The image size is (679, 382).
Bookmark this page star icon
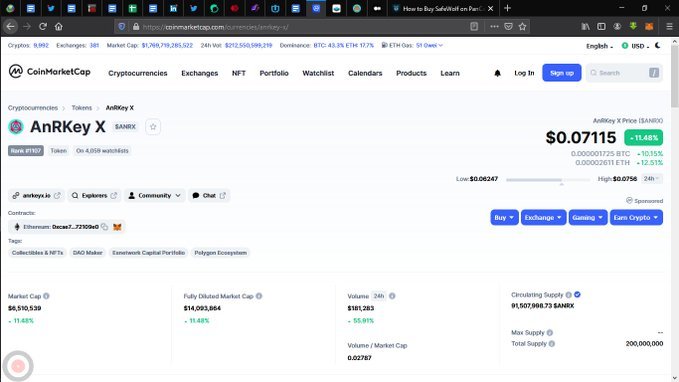[x=522, y=26]
